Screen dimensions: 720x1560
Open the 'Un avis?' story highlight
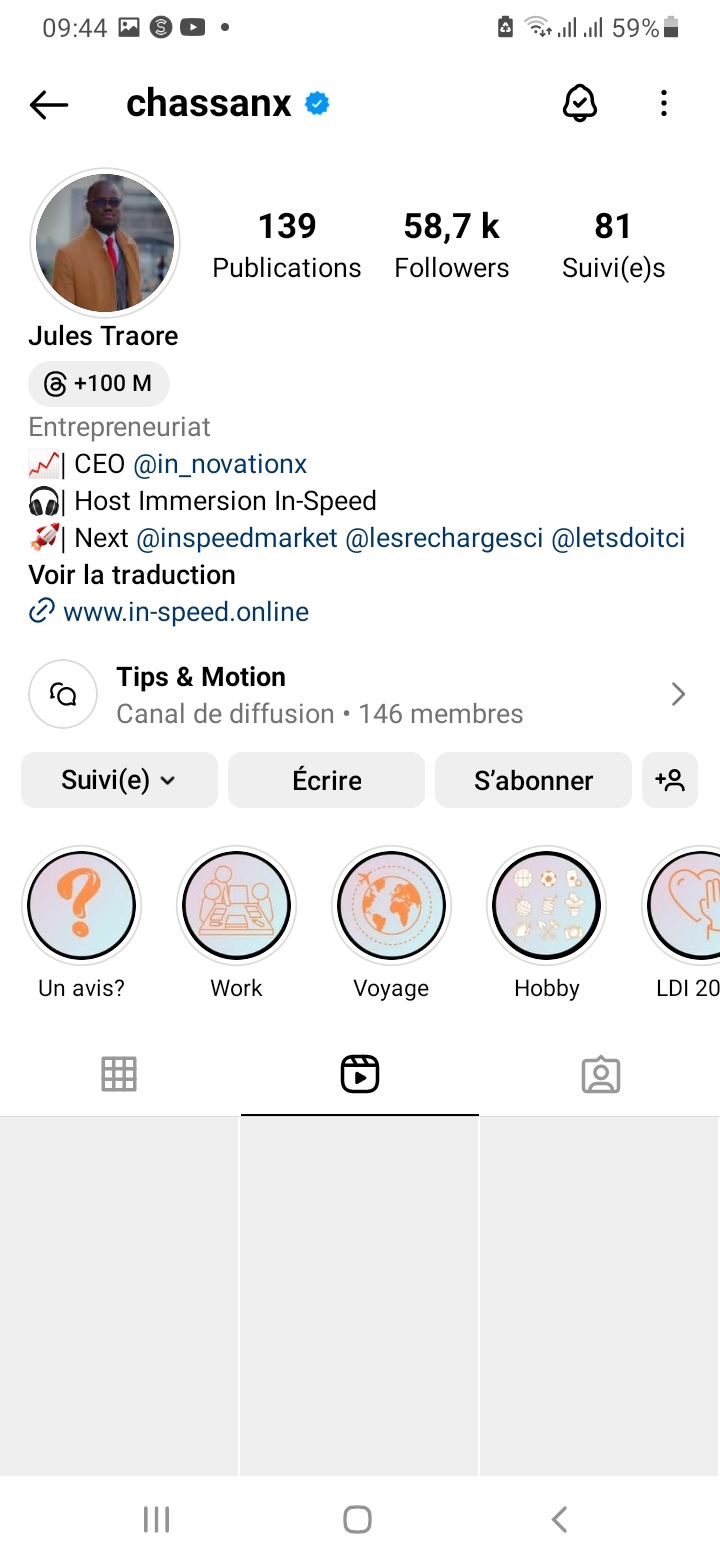[81, 906]
